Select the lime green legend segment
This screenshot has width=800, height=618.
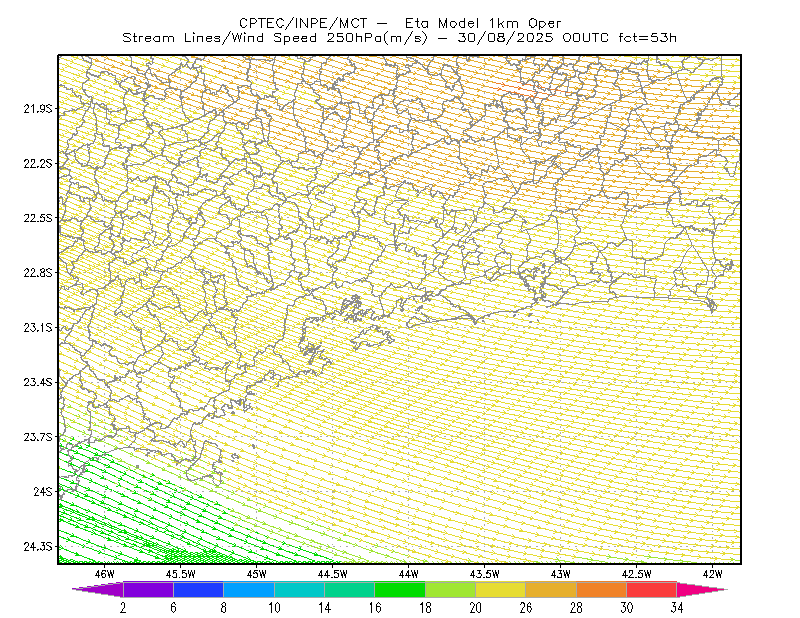[451, 589]
